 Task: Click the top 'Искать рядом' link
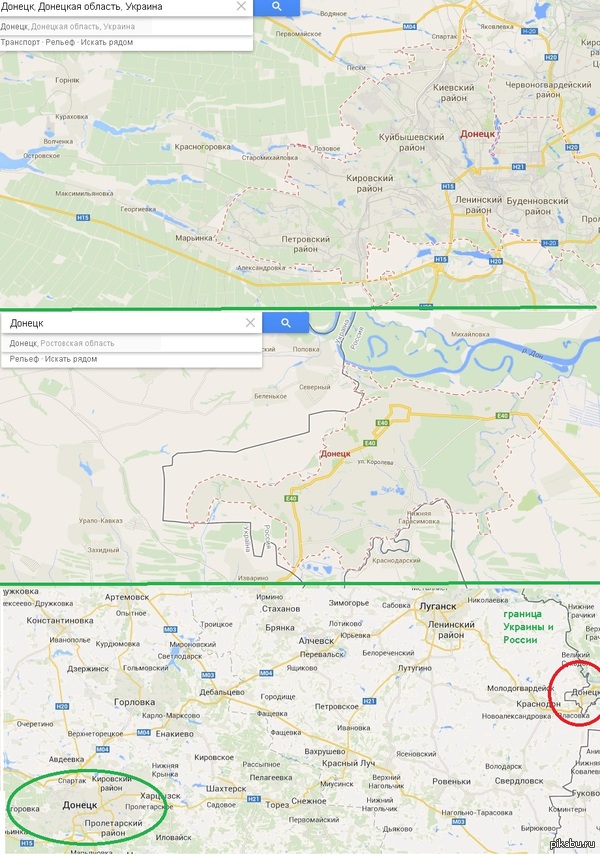click(x=107, y=42)
